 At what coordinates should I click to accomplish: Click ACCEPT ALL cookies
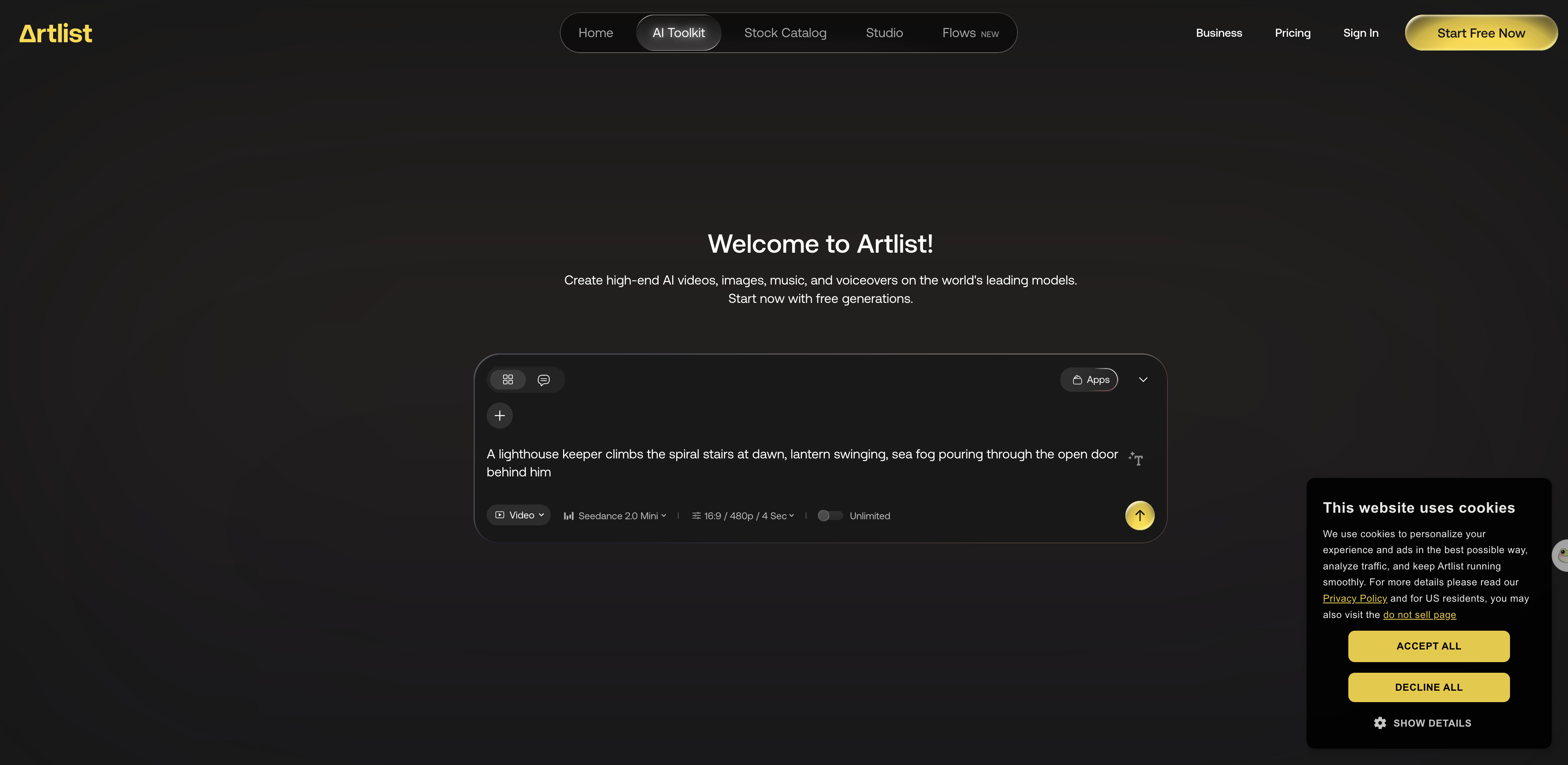1428,646
